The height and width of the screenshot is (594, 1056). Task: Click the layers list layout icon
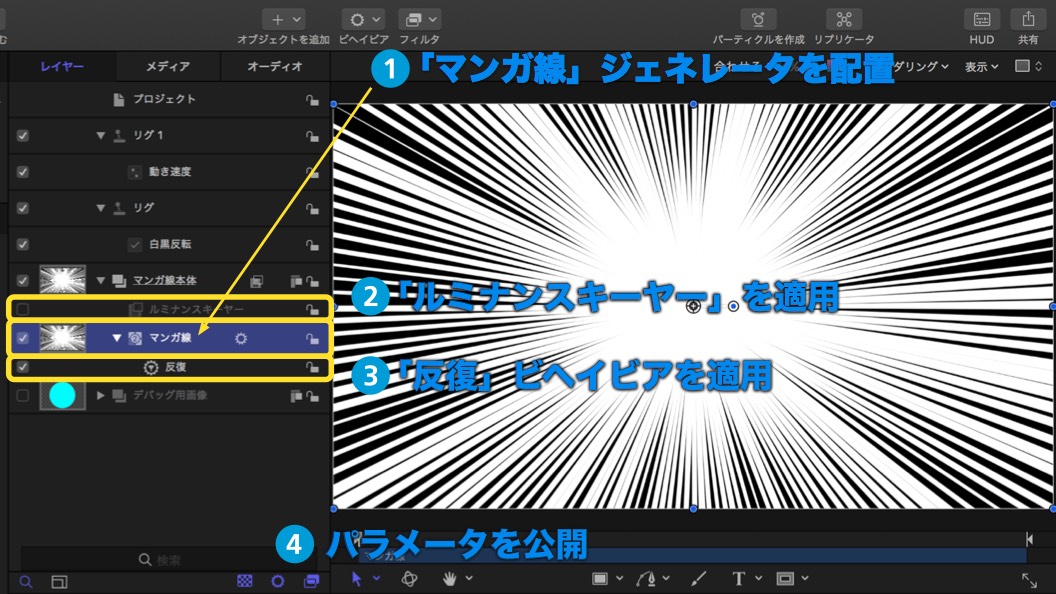point(59,582)
